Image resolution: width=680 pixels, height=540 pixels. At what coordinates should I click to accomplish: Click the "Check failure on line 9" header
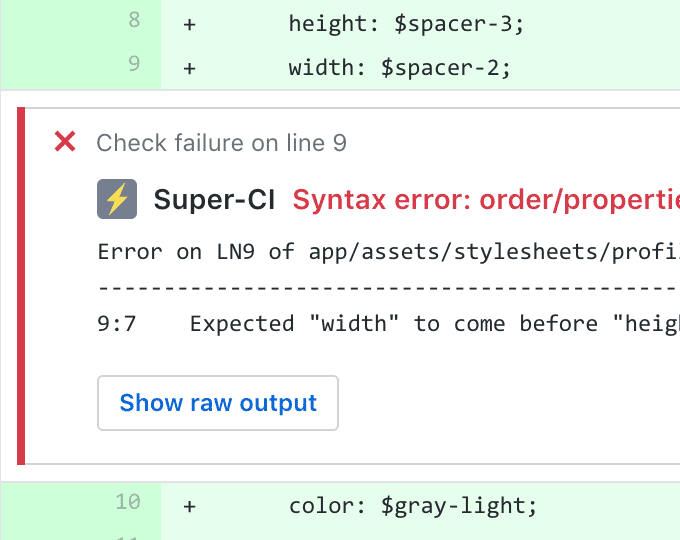[221, 143]
